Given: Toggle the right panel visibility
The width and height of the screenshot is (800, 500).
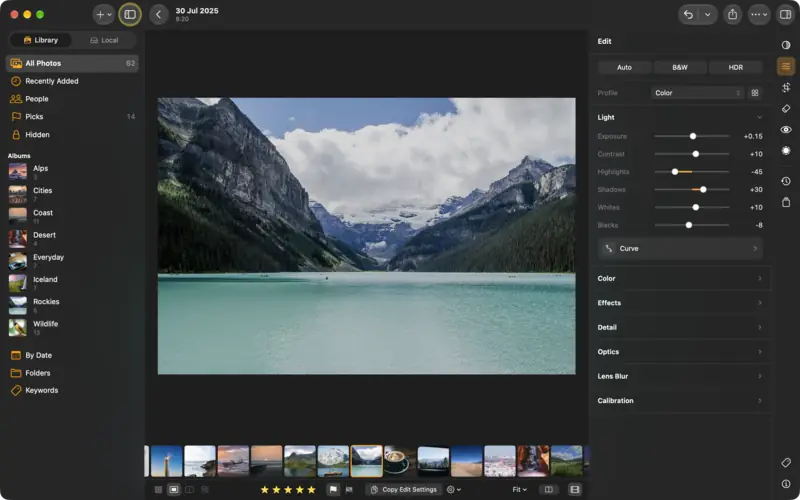Looking at the screenshot, I should point(785,14).
